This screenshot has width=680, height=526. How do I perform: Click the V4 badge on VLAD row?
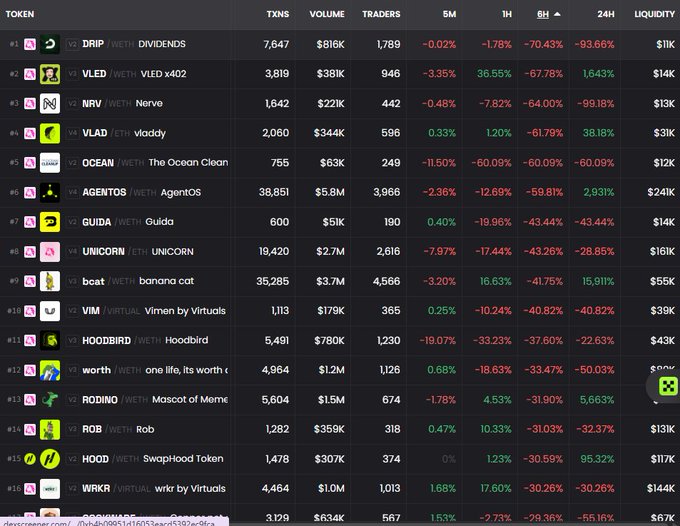coord(72,133)
